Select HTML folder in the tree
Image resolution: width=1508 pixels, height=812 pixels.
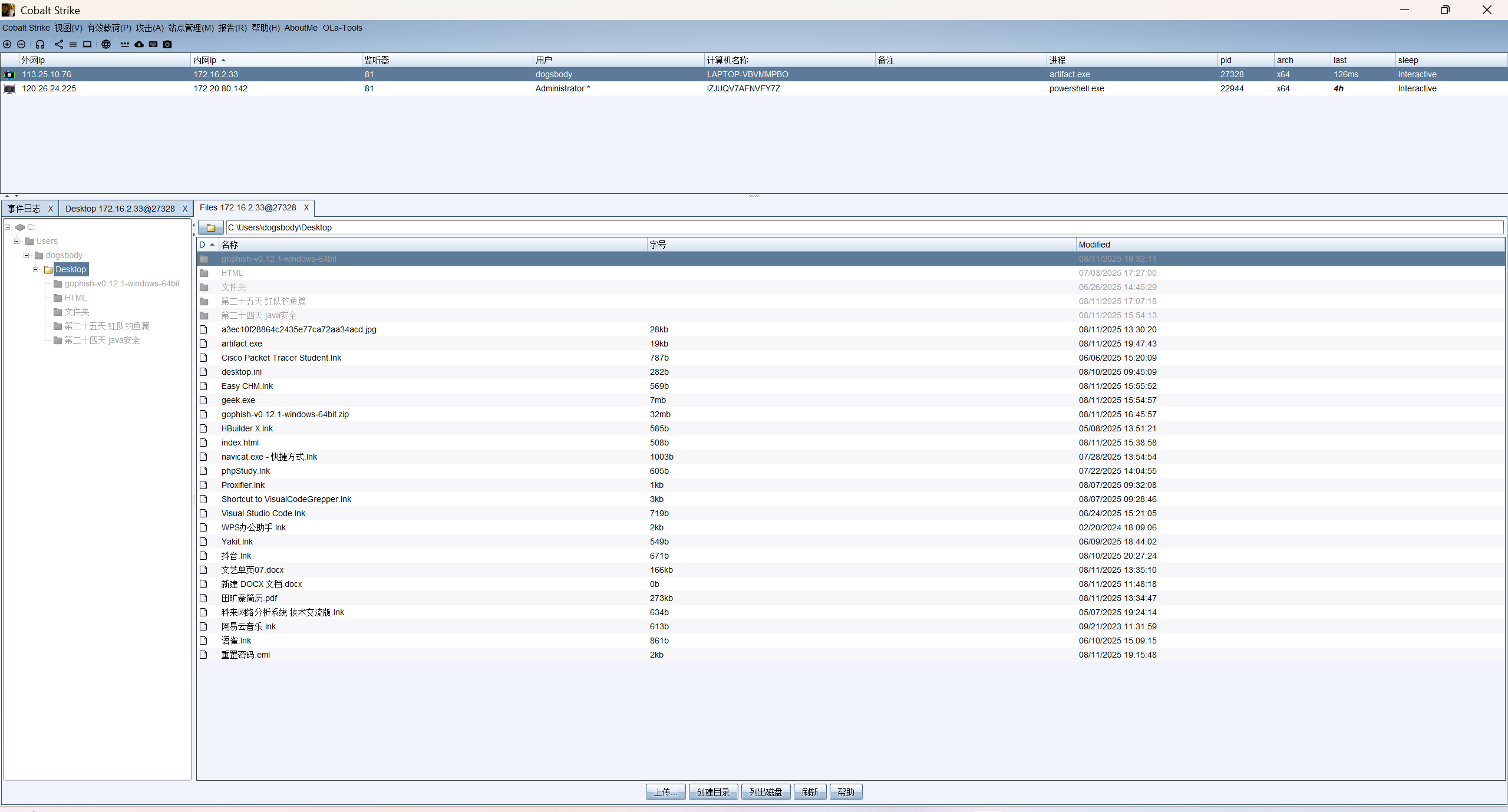pyautogui.click(x=75, y=298)
